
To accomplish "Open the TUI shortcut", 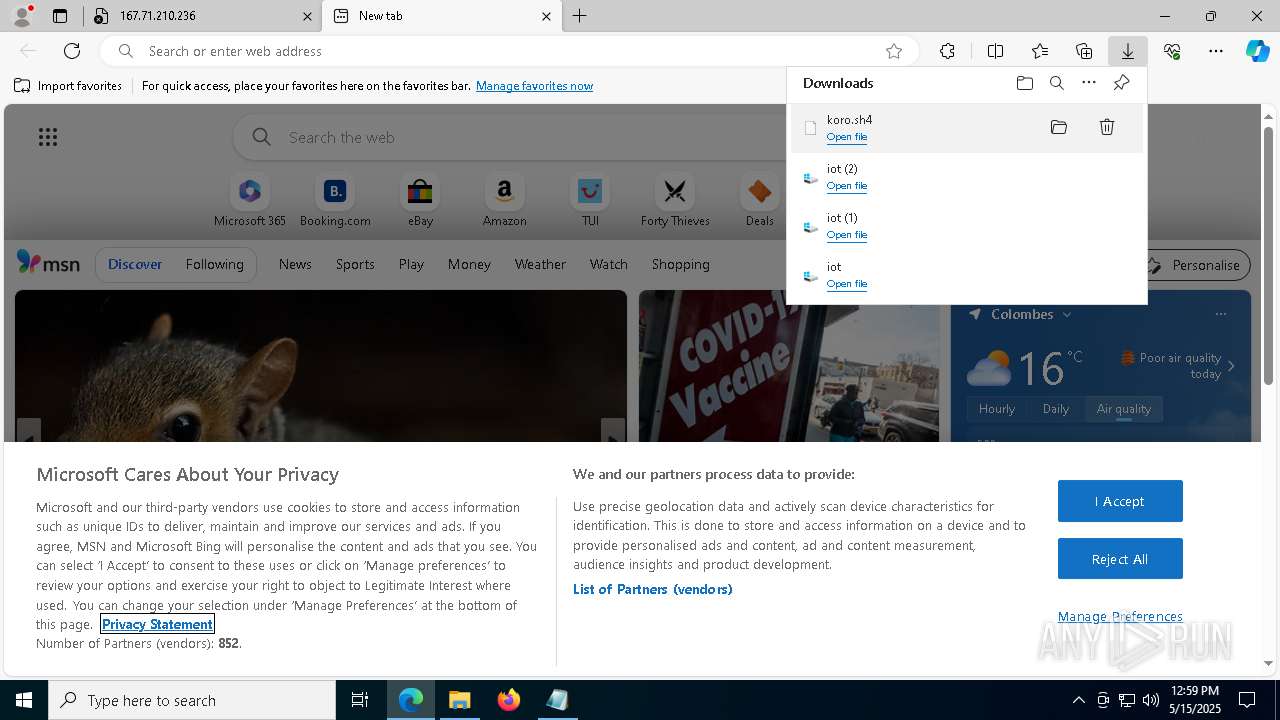I will coord(590,200).
